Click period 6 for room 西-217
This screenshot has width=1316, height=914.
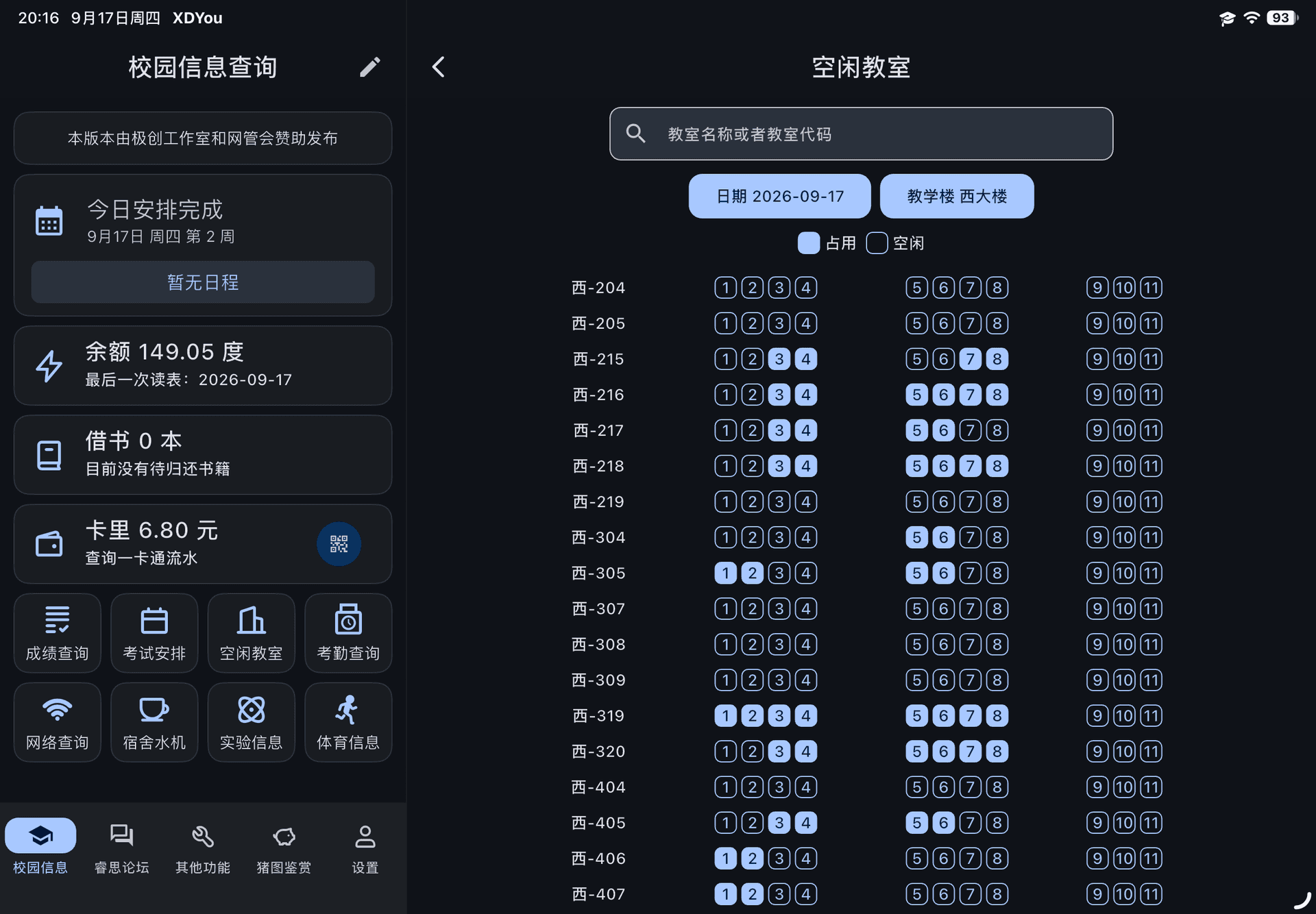pos(944,430)
